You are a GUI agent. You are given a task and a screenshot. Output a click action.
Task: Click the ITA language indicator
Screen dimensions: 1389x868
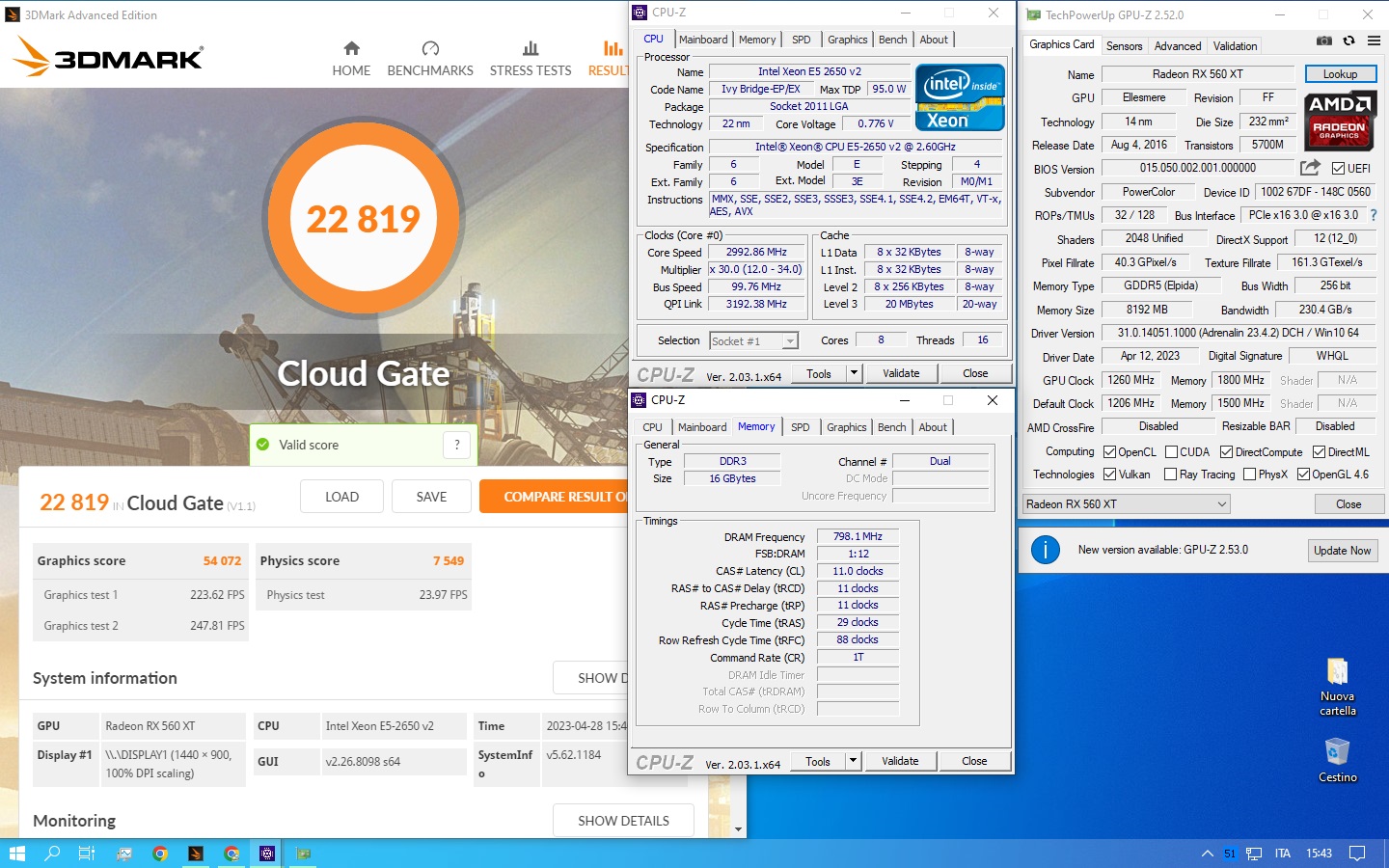[x=1282, y=854]
